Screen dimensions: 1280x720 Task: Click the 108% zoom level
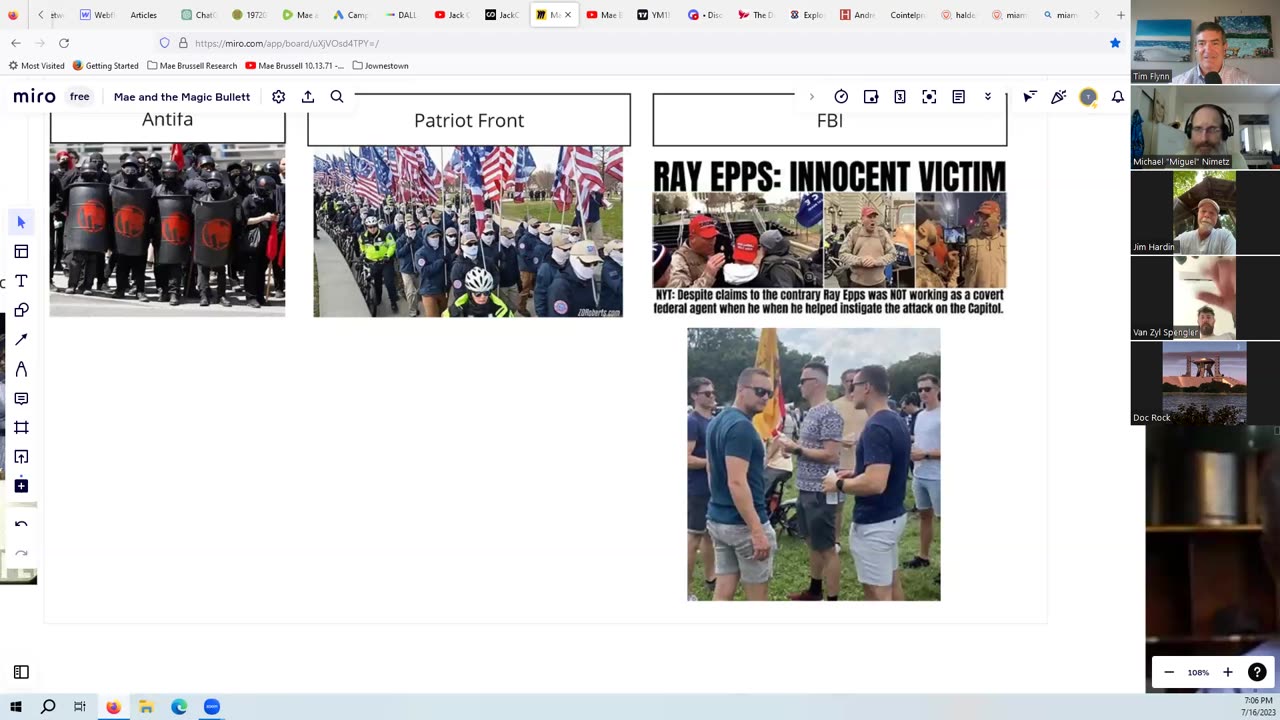(x=1198, y=672)
